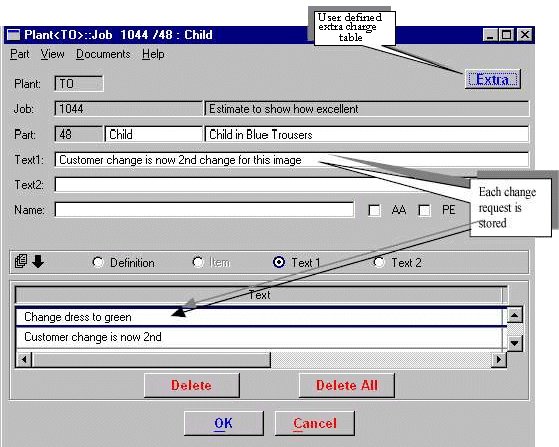This screenshot has width=559, height=447.
Task: Click the Delete All button
Action: click(x=347, y=385)
